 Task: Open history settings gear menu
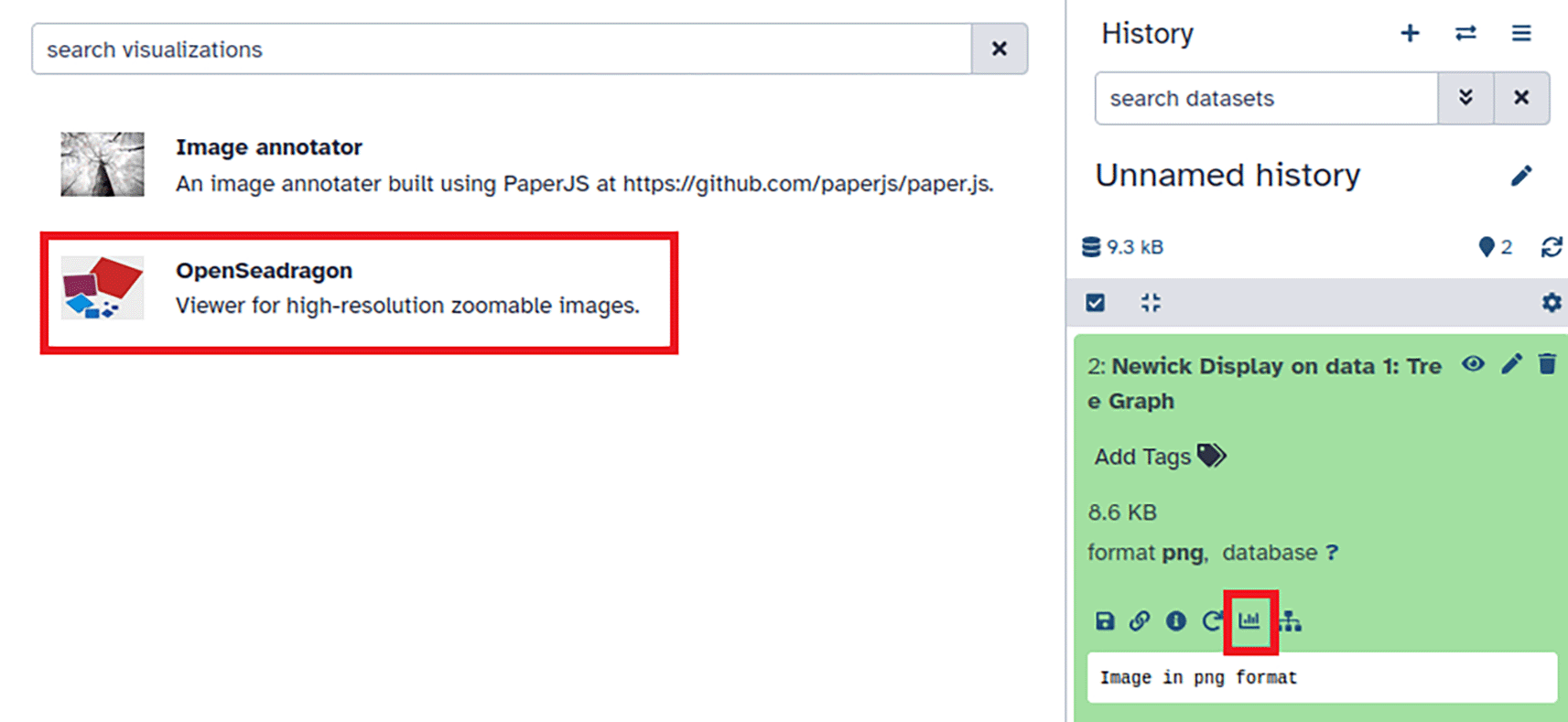[1552, 303]
